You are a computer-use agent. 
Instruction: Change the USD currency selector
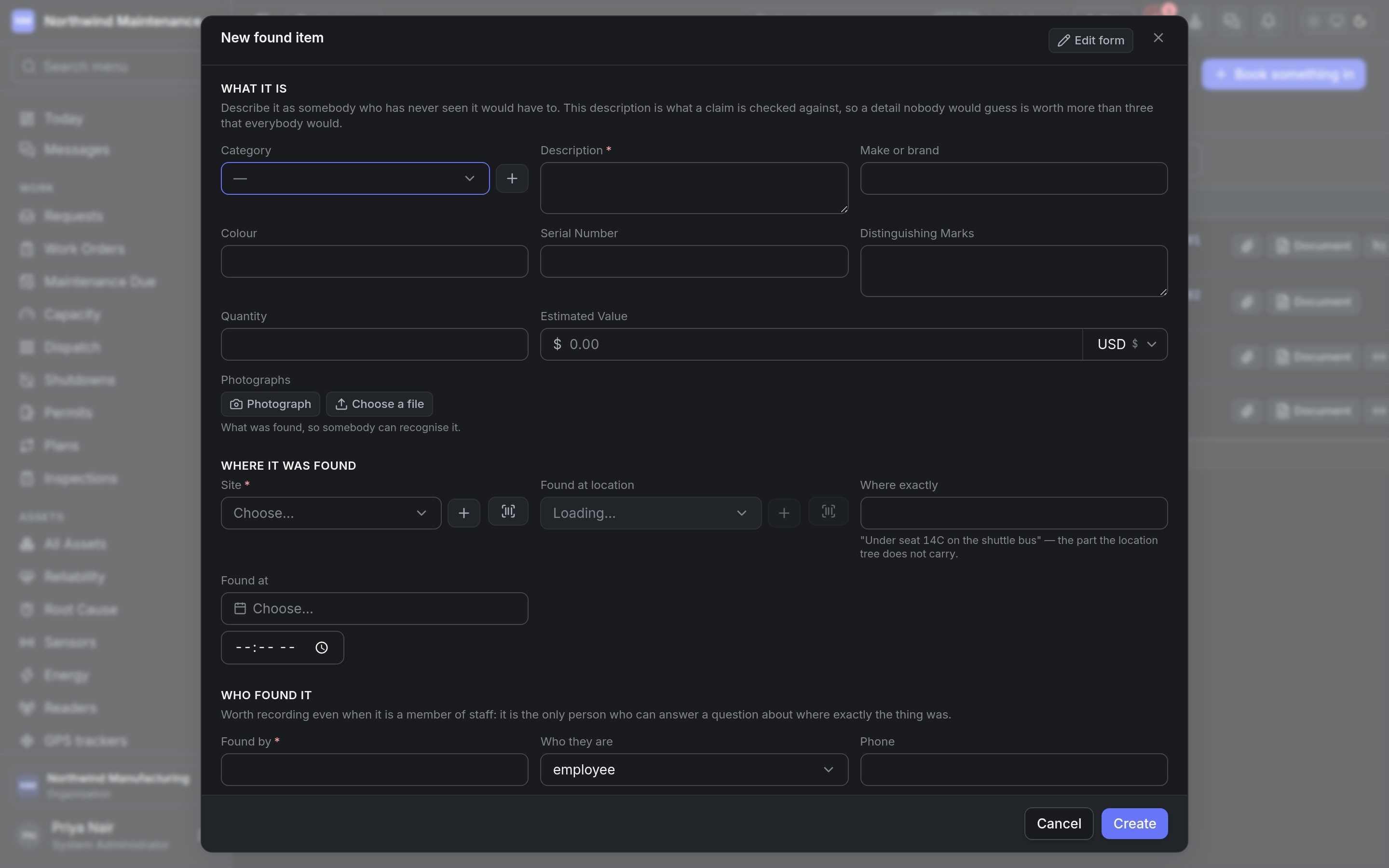[x=1125, y=344]
